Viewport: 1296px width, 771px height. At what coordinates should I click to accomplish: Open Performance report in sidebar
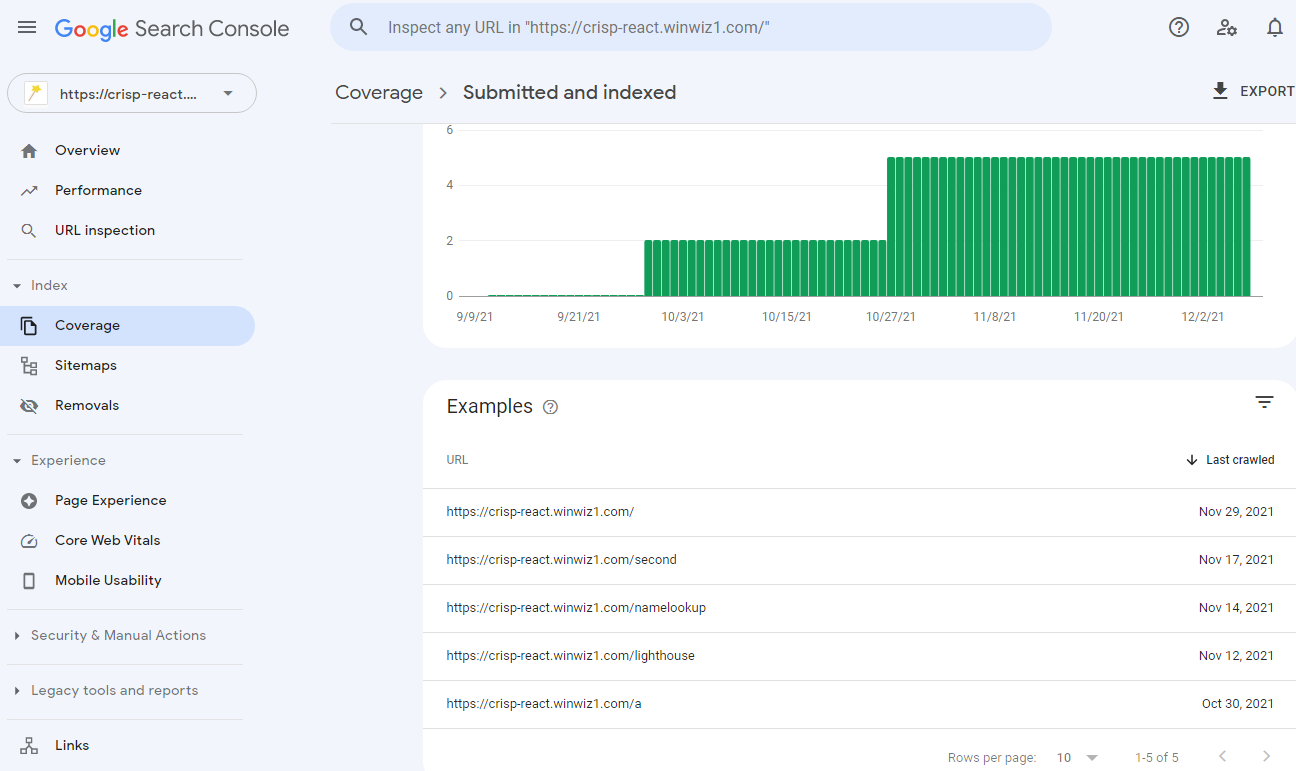click(98, 190)
